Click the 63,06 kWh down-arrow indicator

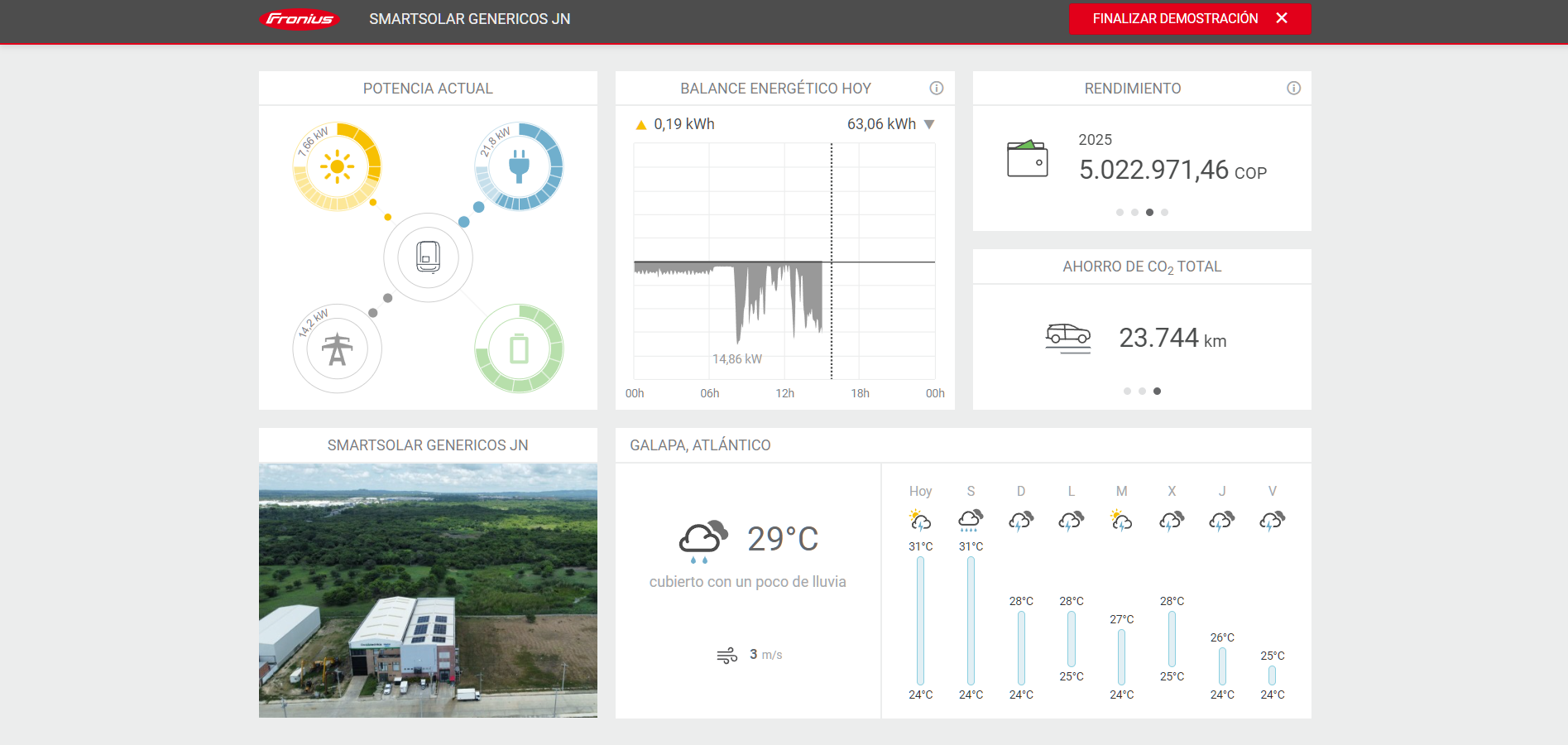tap(929, 125)
